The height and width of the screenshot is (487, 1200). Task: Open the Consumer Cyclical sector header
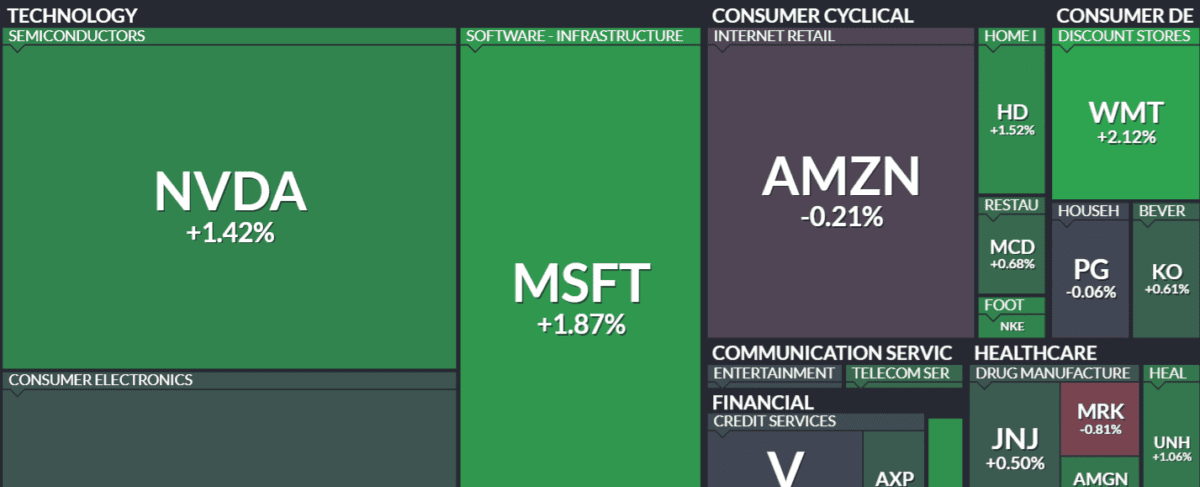tap(812, 15)
